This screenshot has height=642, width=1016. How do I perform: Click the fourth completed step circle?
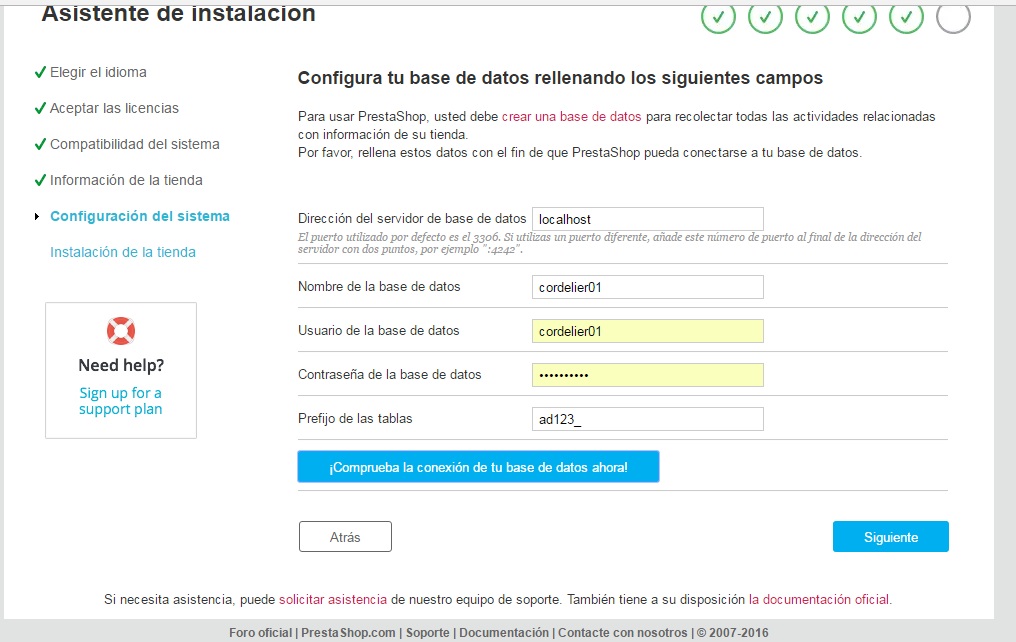coord(859,17)
